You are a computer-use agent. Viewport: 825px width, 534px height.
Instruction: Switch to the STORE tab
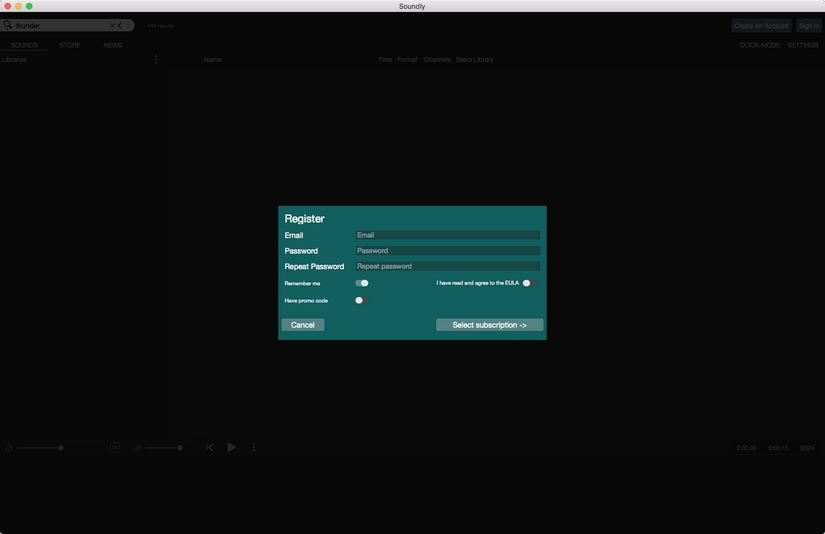point(70,45)
